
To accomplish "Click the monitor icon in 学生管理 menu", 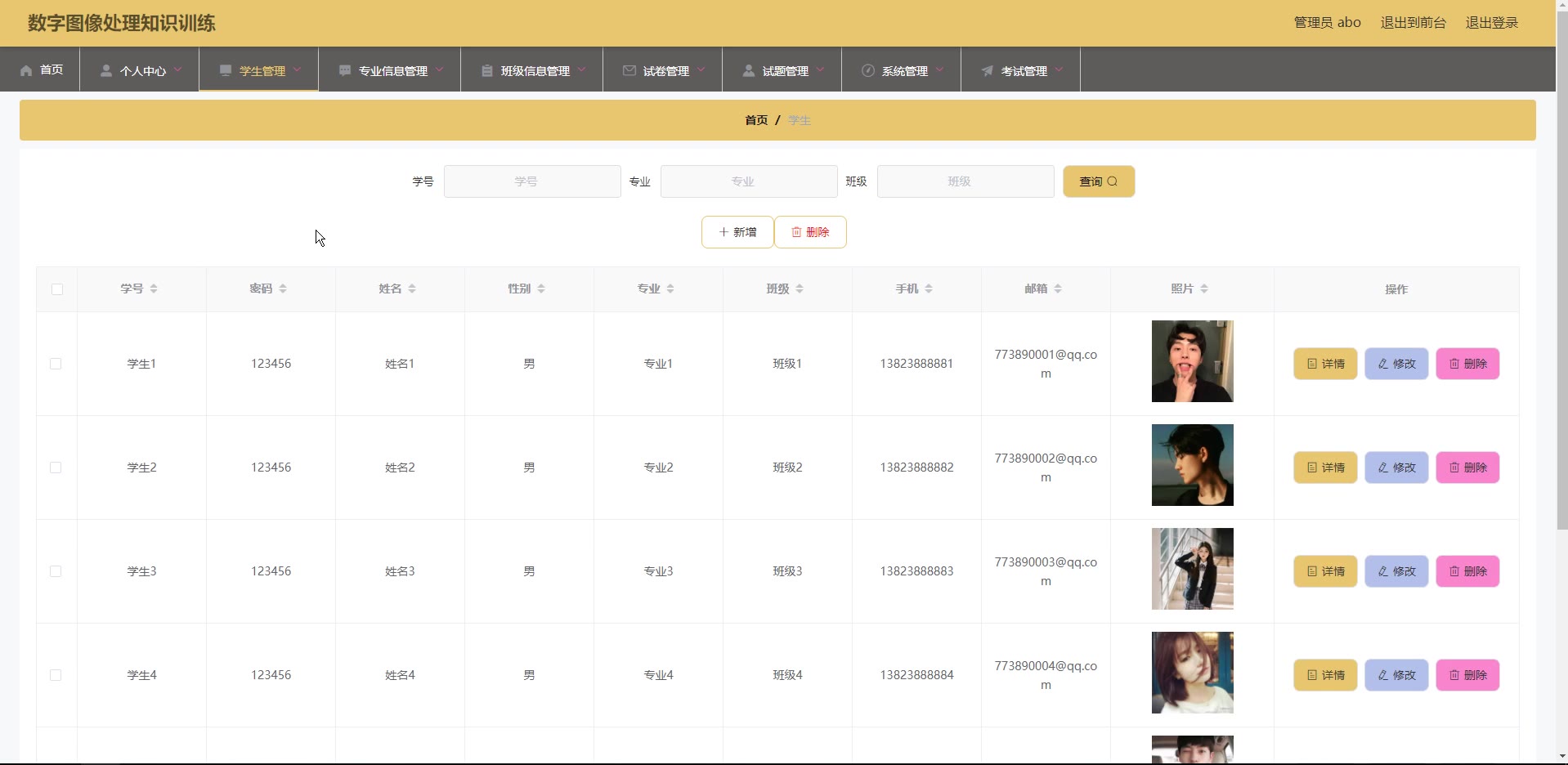I will (226, 71).
